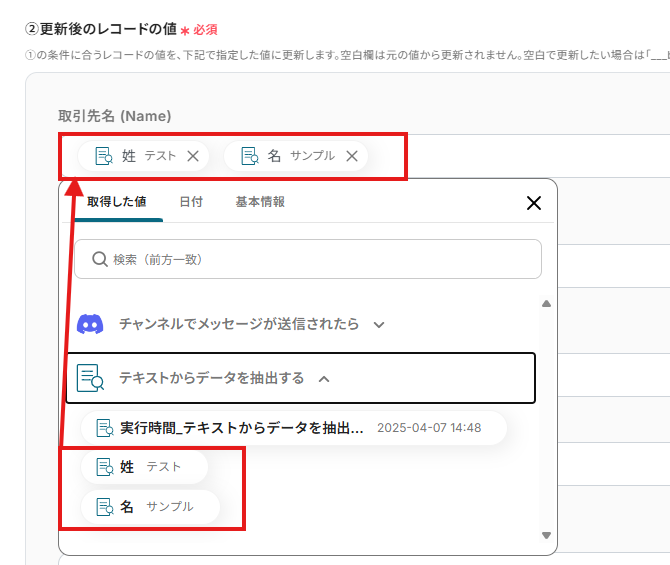
Task: Click the document icon in 姓 chip
Action: (x=104, y=156)
